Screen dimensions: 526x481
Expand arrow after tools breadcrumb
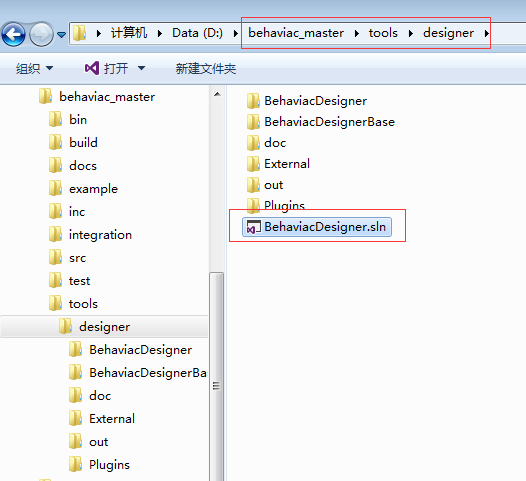[x=411, y=33]
